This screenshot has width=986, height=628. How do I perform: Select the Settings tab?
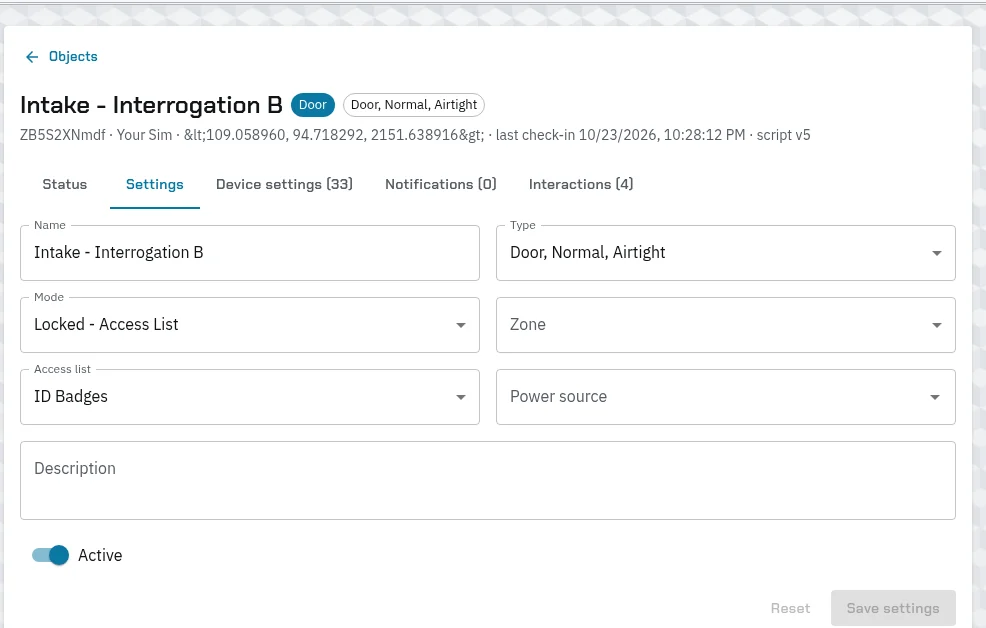point(155,184)
